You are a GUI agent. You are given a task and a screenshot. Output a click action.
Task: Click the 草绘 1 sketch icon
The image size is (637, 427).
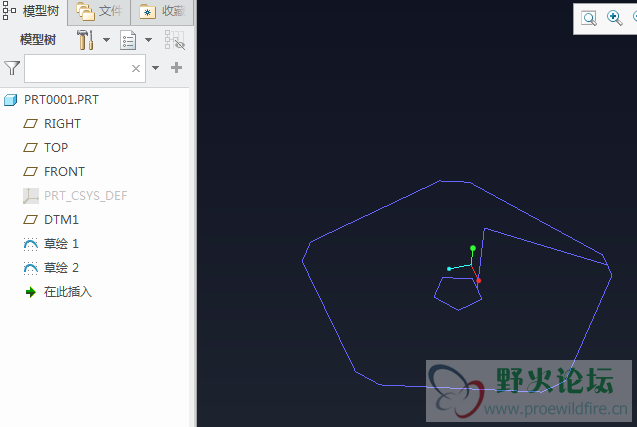[x=30, y=244]
